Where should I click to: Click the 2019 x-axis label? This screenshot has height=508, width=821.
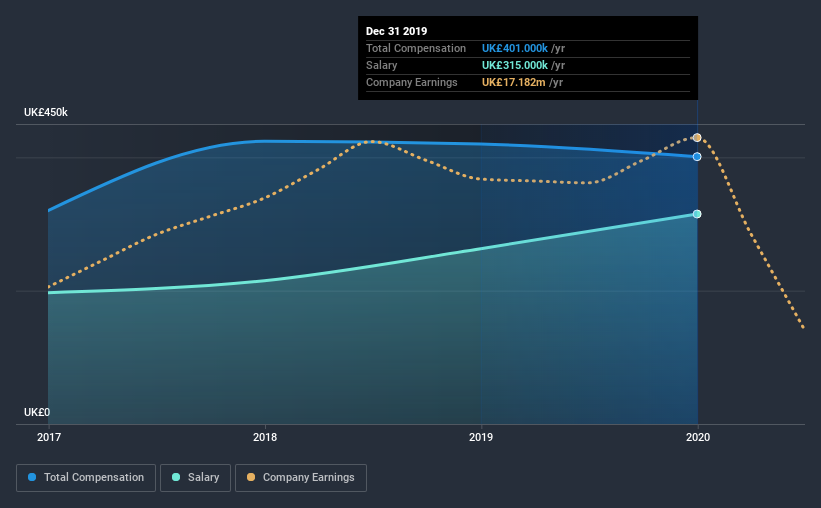[x=481, y=437]
